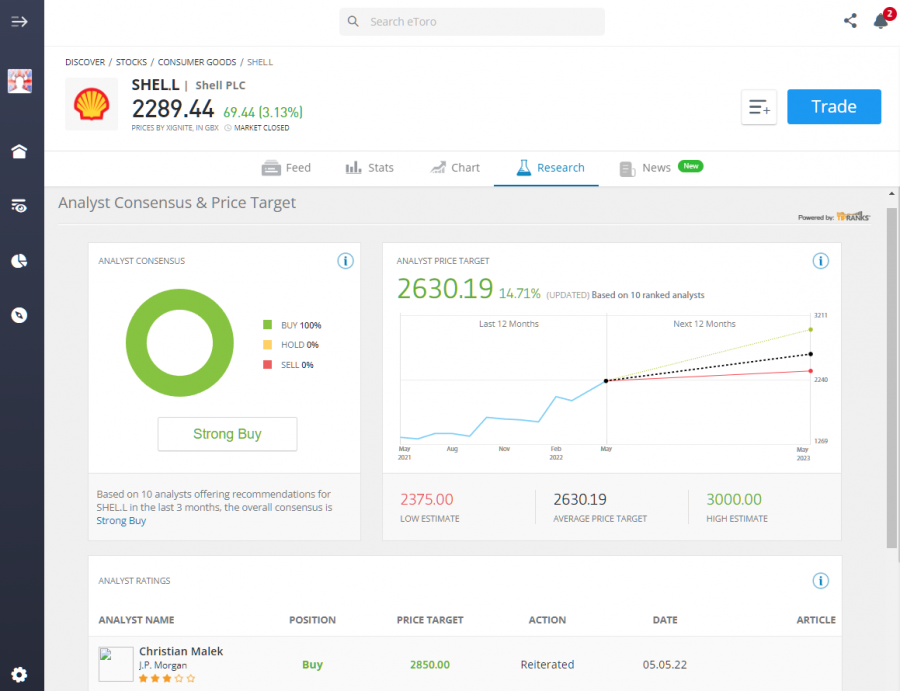Click the Stats bar chart icon
This screenshot has height=691, width=900.
pos(354,168)
